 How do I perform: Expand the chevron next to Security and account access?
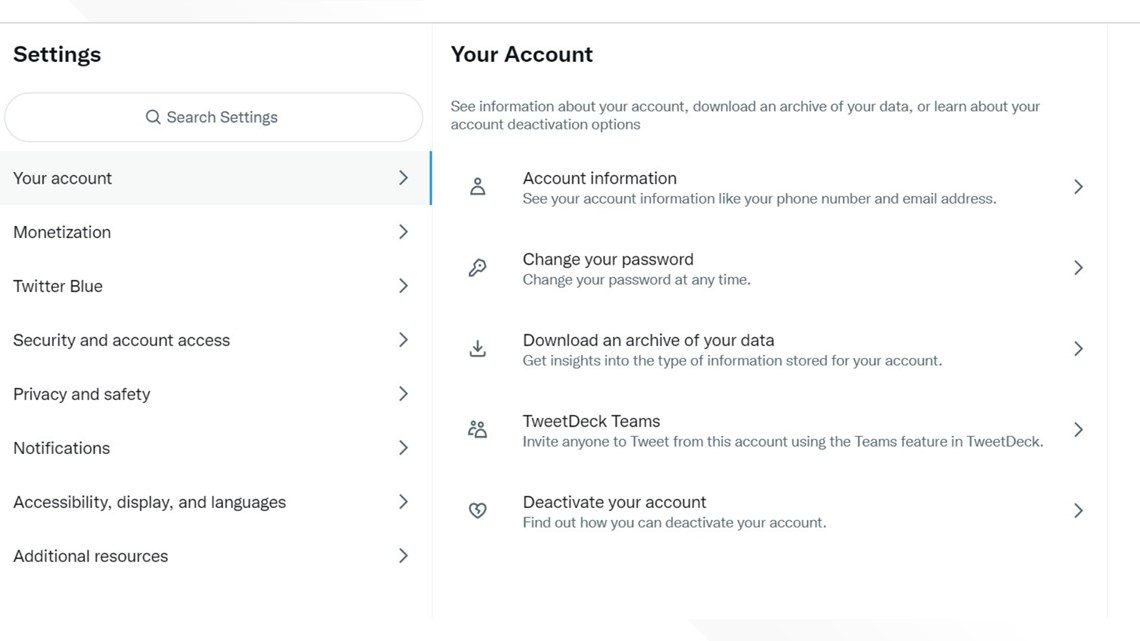[404, 340]
